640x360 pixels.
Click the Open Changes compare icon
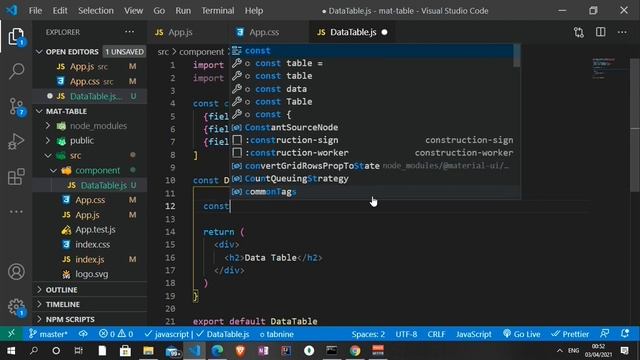(x=578, y=32)
